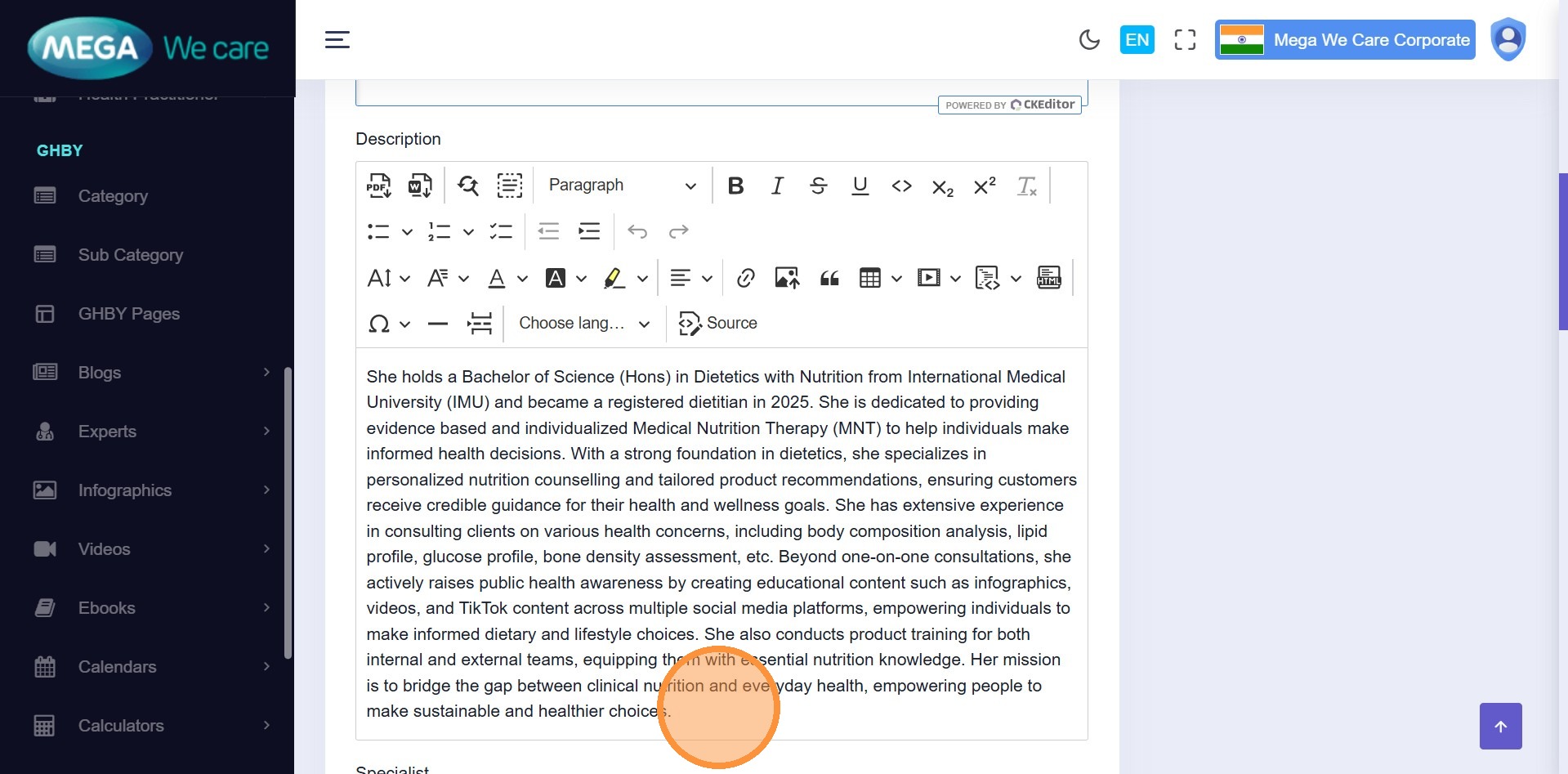Click the scroll to top arrow button

(1500, 726)
